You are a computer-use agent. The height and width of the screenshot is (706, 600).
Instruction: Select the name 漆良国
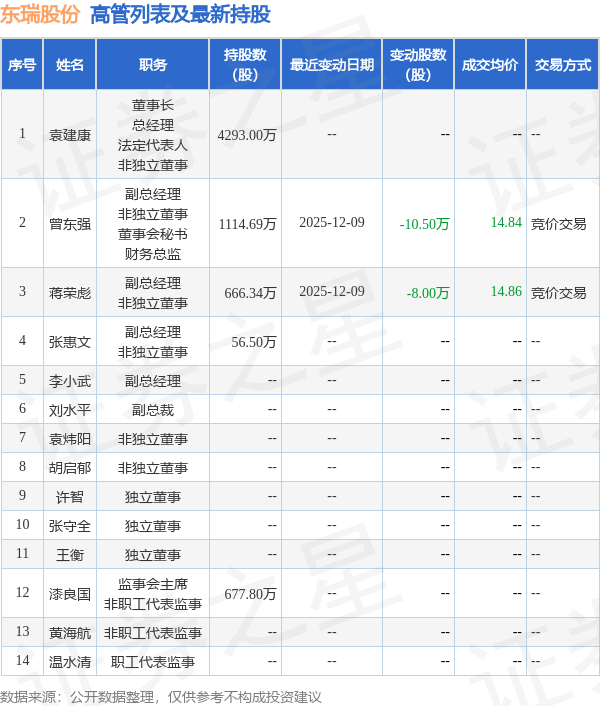point(70,594)
